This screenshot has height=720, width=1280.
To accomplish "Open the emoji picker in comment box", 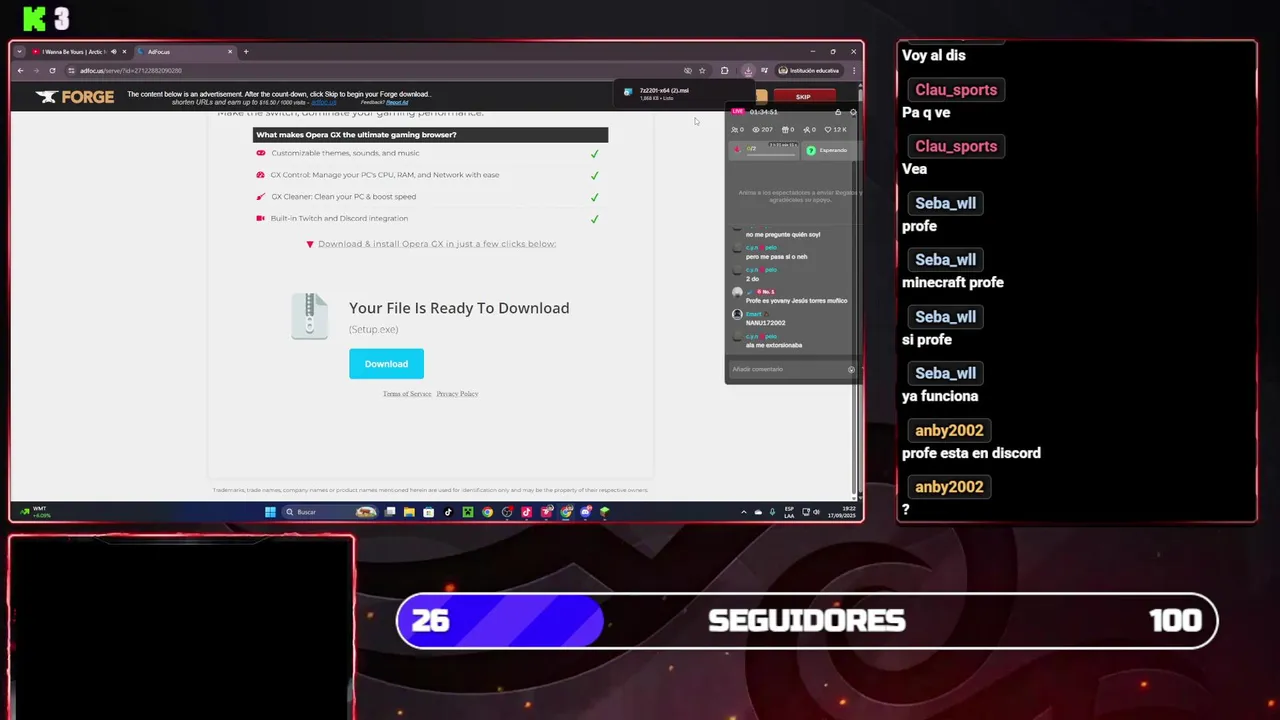I will pyautogui.click(x=851, y=369).
